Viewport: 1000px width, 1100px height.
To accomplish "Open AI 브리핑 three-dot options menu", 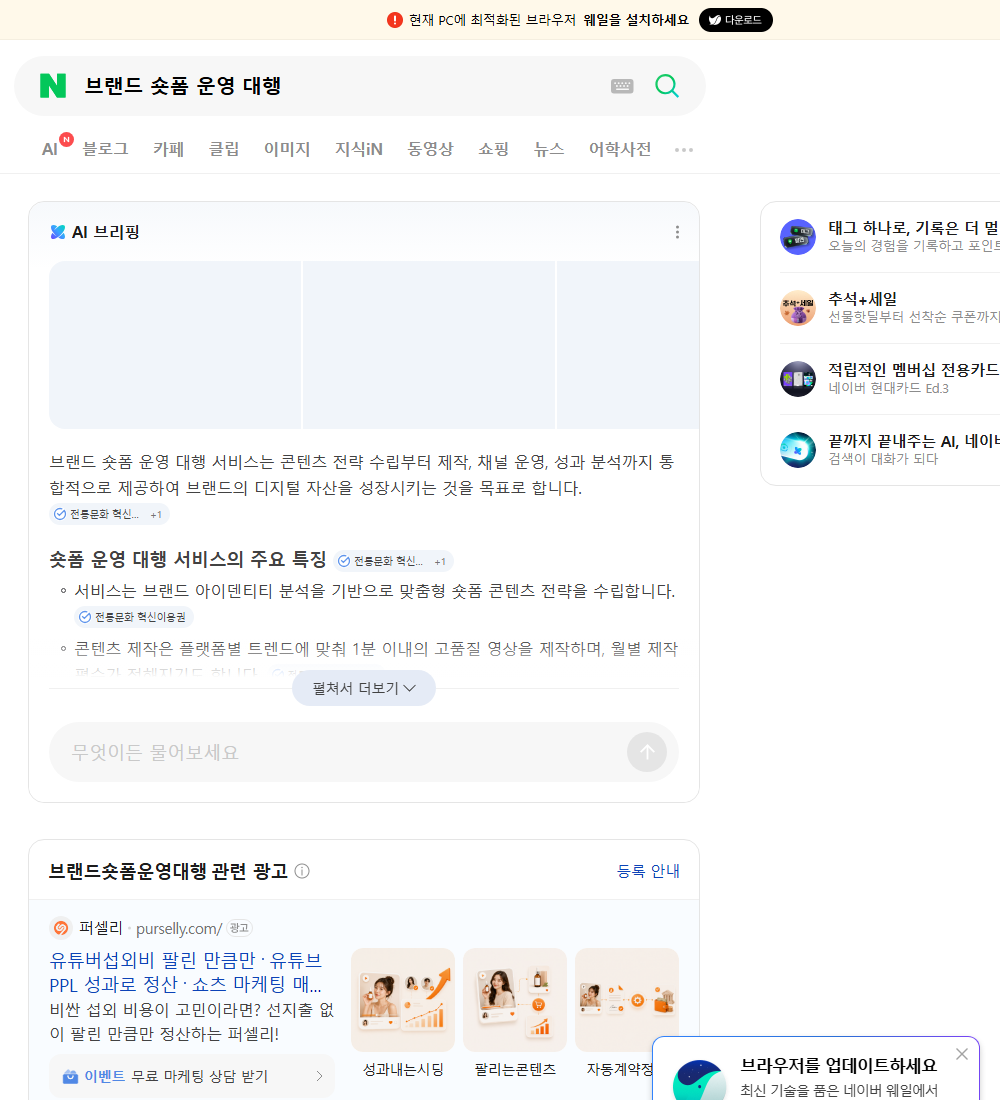I will tap(677, 232).
